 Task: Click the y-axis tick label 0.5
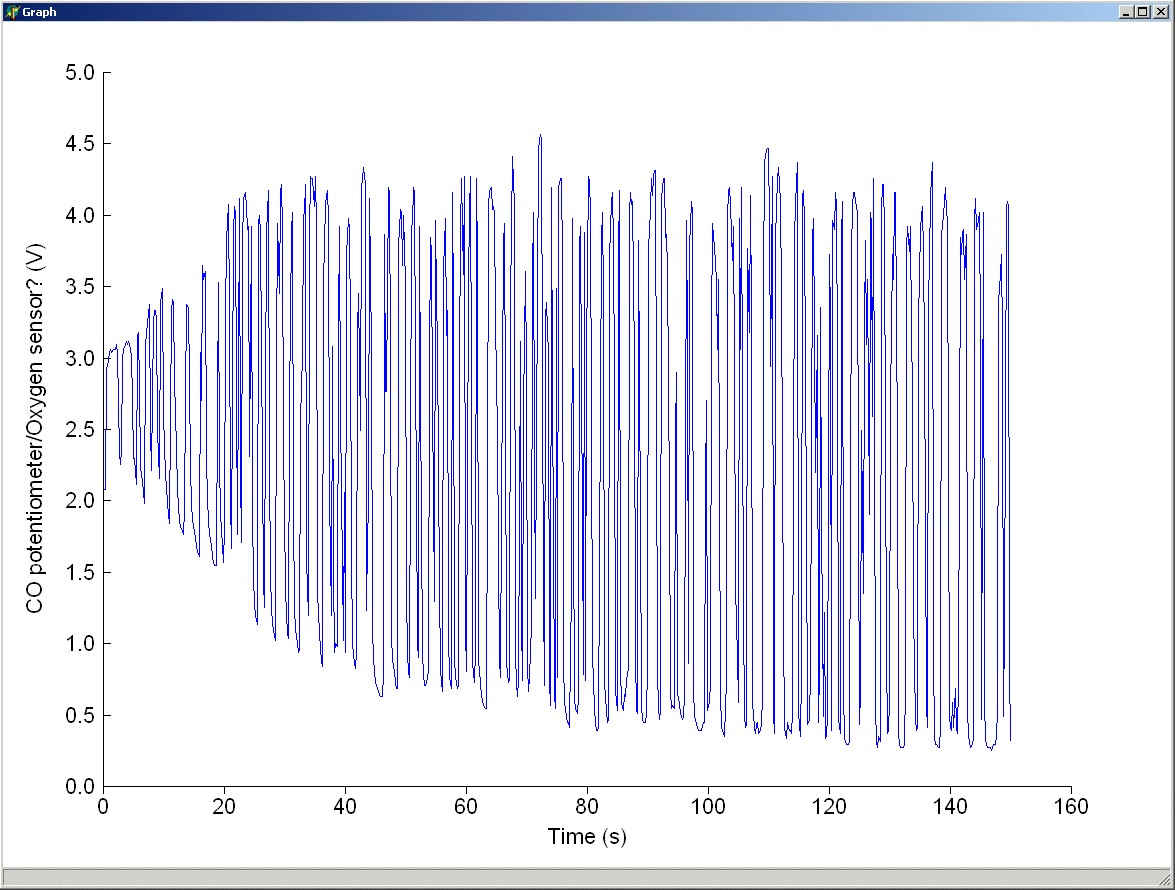click(x=80, y=715)
